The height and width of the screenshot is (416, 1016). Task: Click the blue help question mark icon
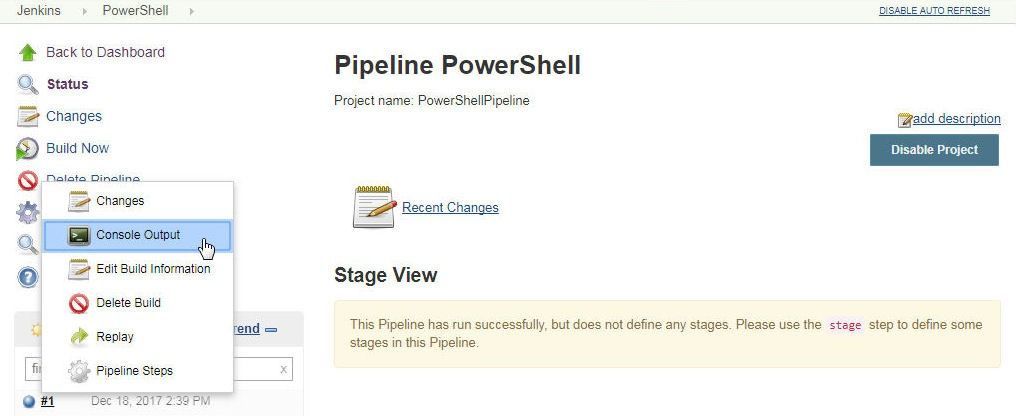(x=27, y=277)
